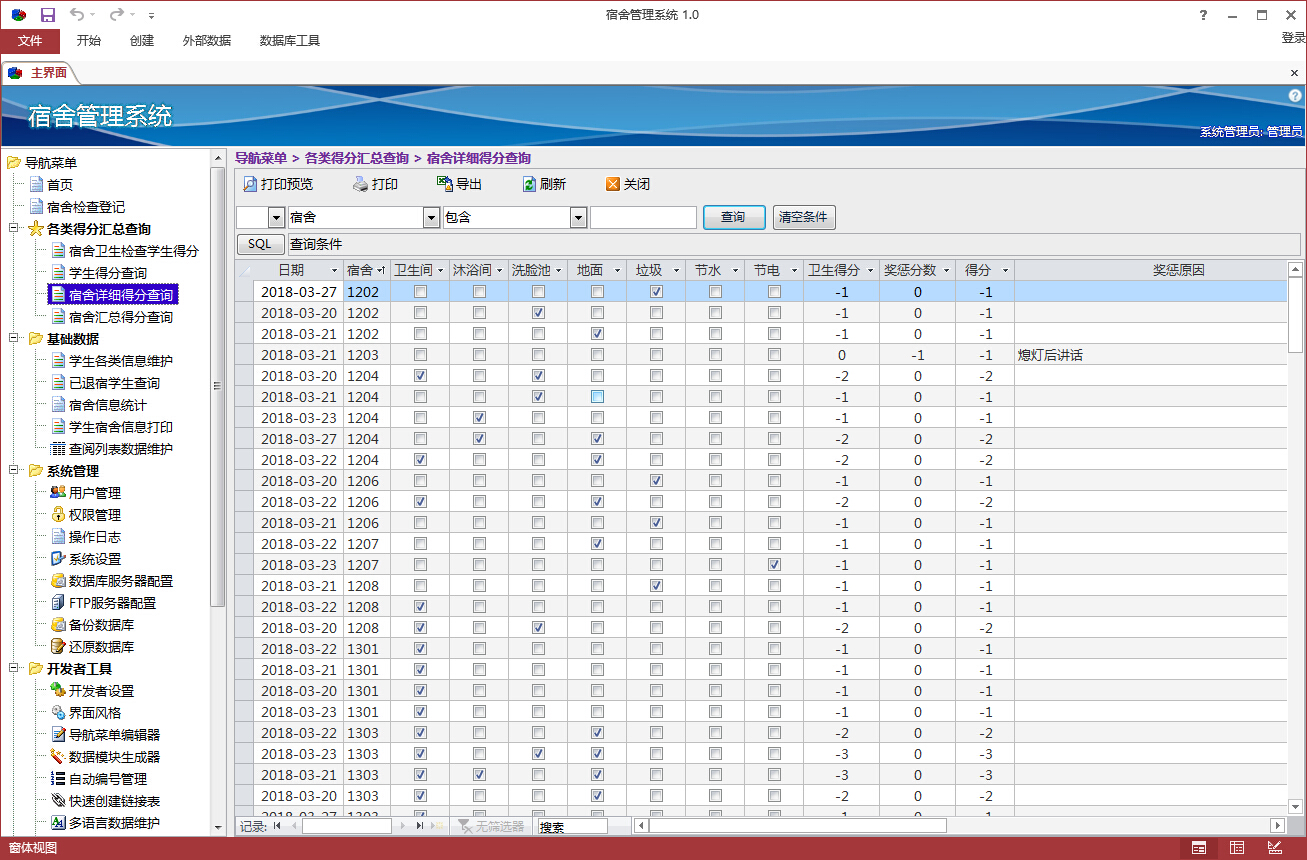The height and width of the screenshot is (860, 1307).
Task: Open 学生得分查询 item
Action: [108, 273]
